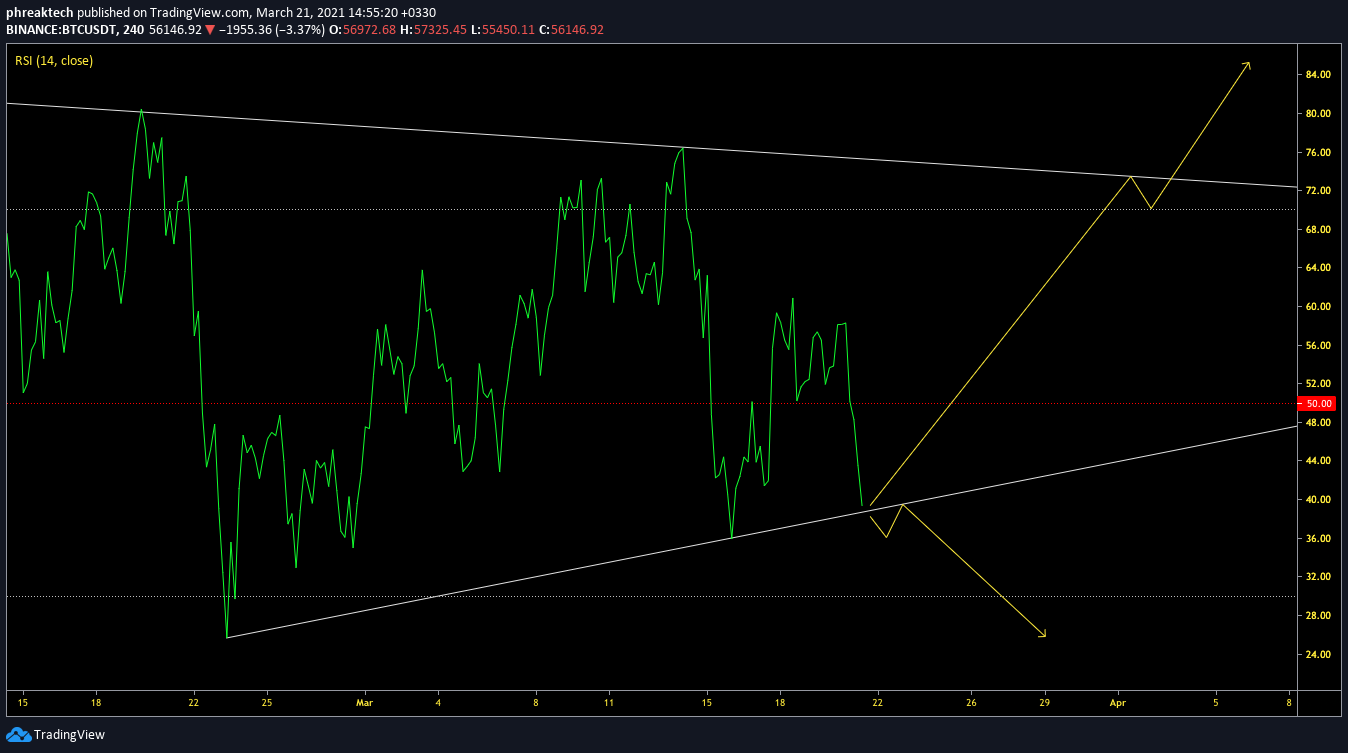Click the 29 date on time axis
Viewport: 1348px width, 753px height.
click(1045, 702)
